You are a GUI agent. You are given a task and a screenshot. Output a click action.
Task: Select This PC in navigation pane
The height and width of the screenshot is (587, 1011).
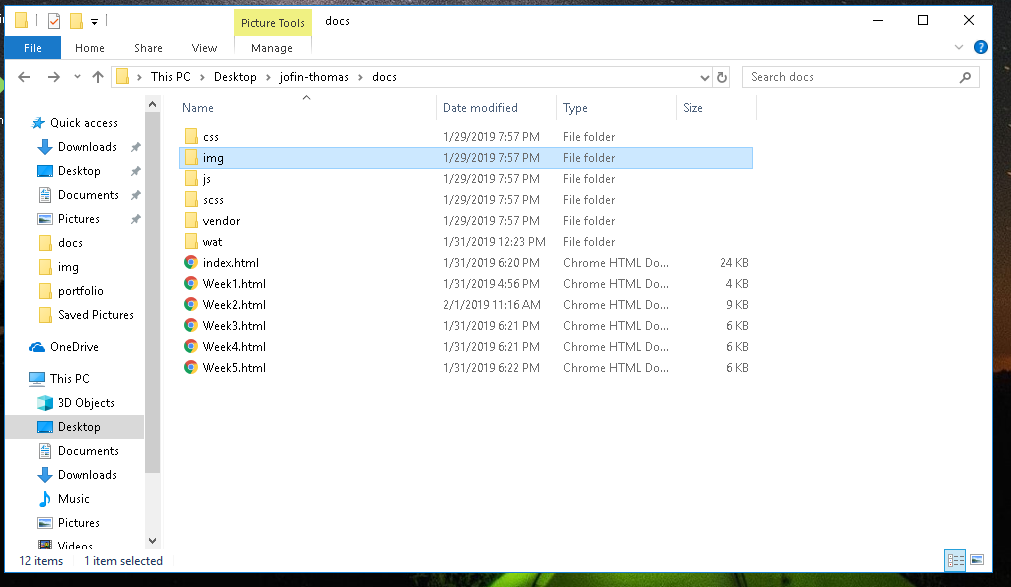pos(70,379)
